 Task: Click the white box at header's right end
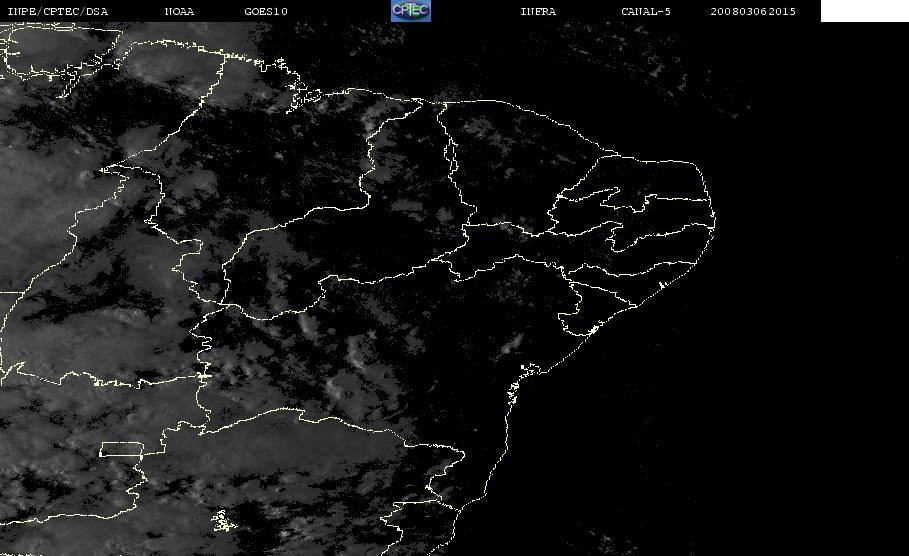pos(865,11)
